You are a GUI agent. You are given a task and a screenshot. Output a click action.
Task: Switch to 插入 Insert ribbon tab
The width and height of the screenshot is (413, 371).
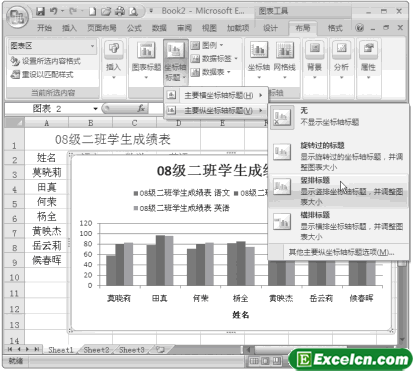click(x=69, y=28)
